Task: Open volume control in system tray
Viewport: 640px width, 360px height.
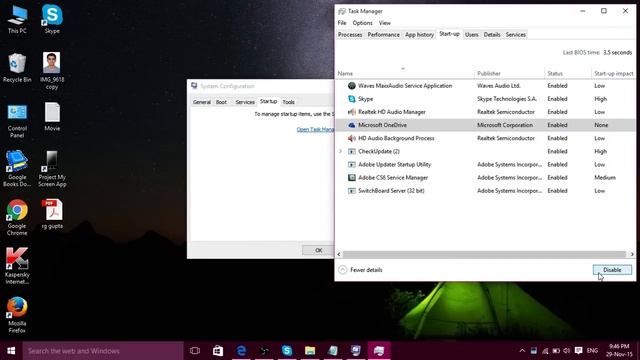Action: point(567,351)
